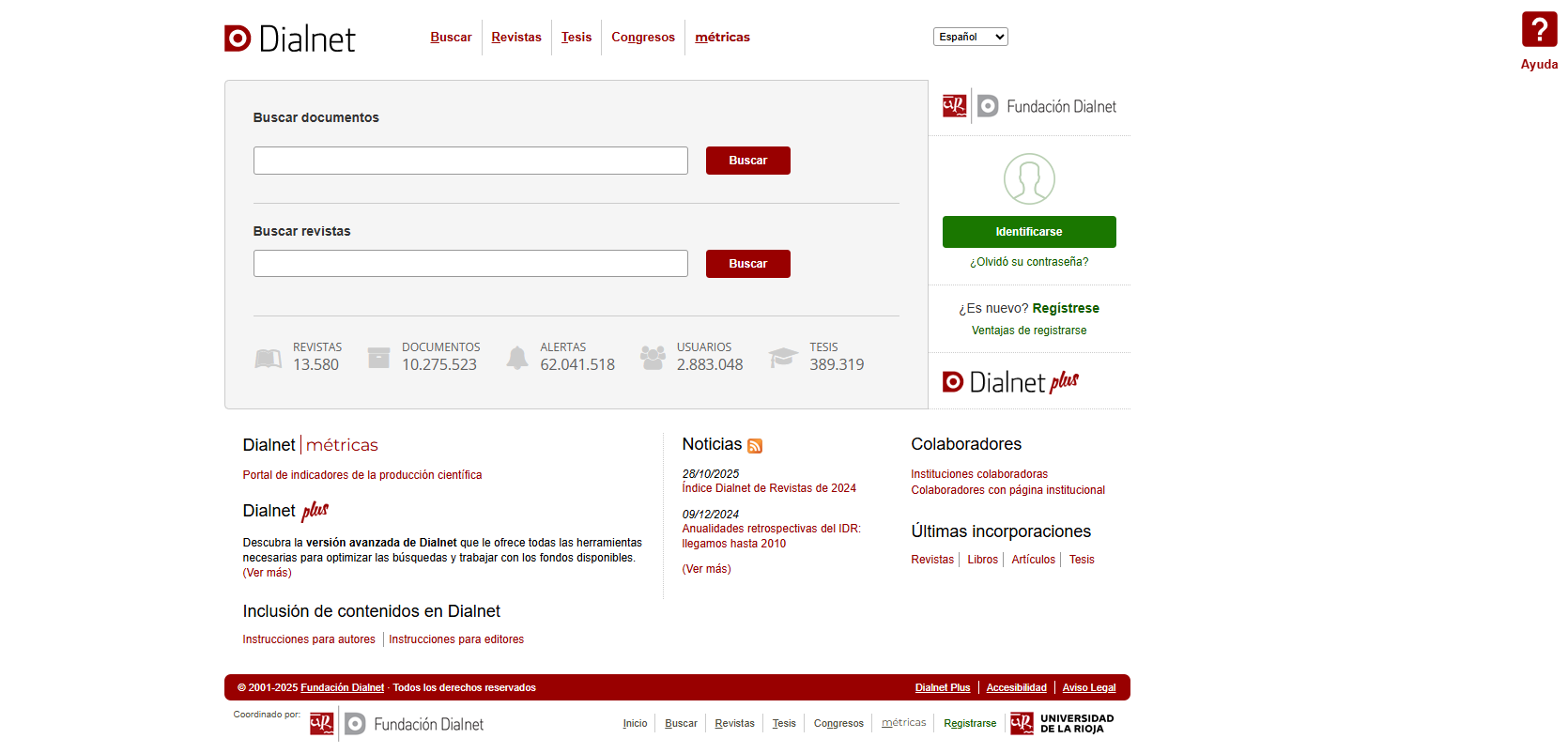This screenshot has width=1568, height=754.
Task: Click the Fundación Dialnet footer logo
Action: click(397, 724)
